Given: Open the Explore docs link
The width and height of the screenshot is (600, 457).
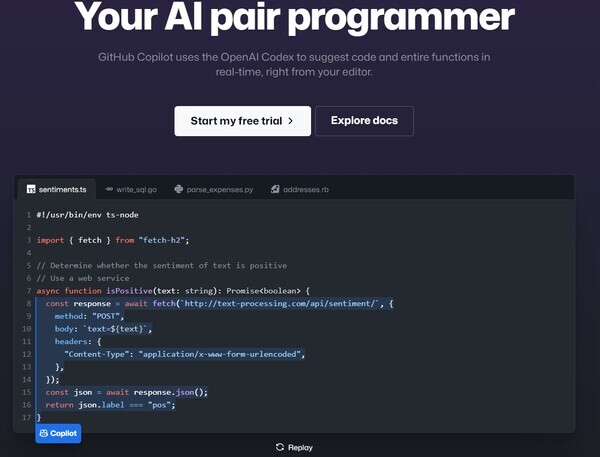Looking at the screenshot, I should [364, 121].
